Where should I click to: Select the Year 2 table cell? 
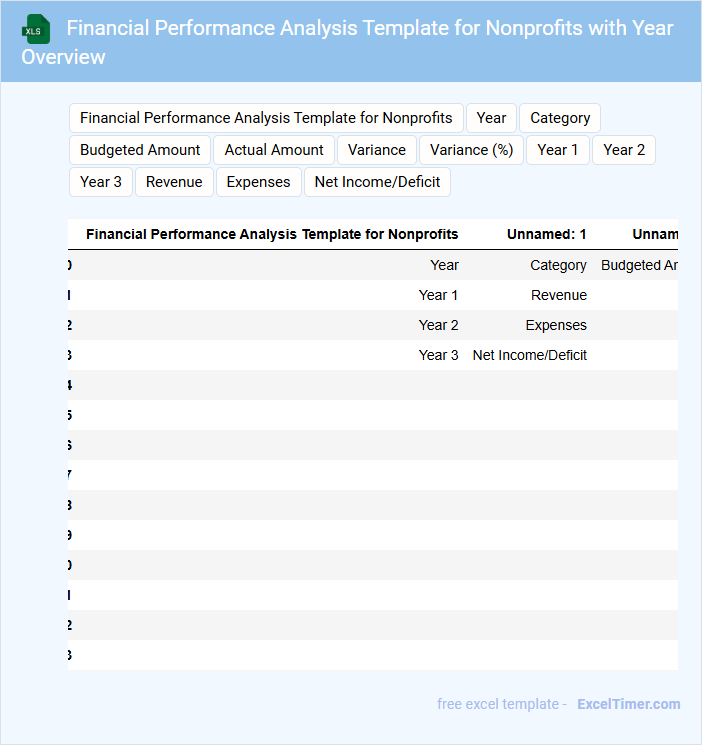tap(439, 325)
